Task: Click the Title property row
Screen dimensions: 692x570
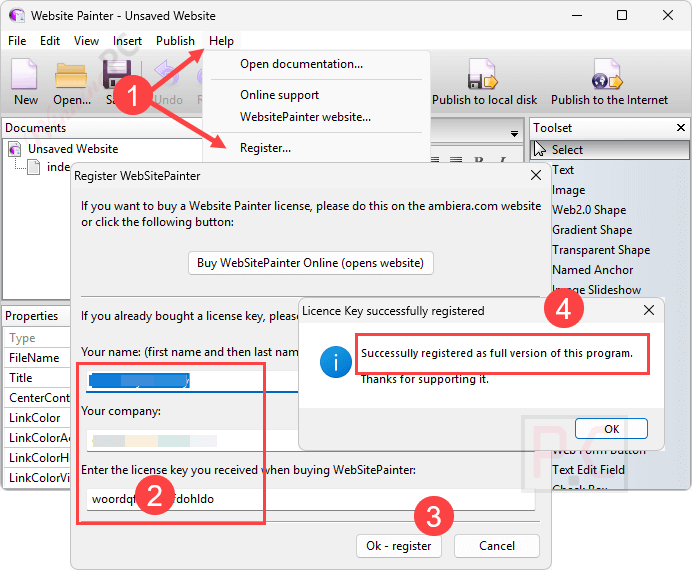Action: coord(37,378)
